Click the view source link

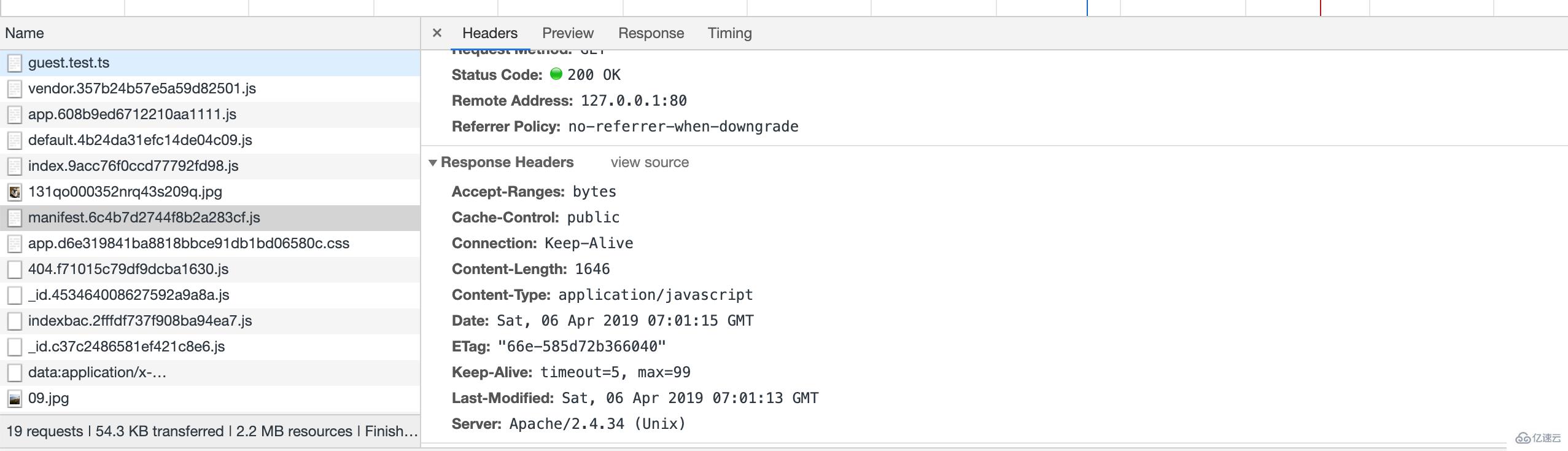(650, 162)
